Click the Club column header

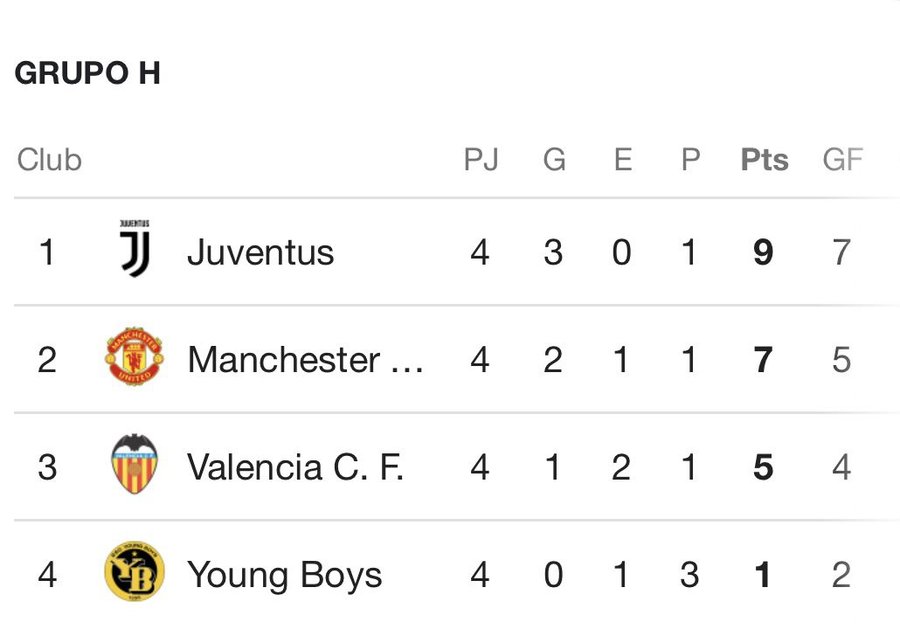tap(49, 160)
